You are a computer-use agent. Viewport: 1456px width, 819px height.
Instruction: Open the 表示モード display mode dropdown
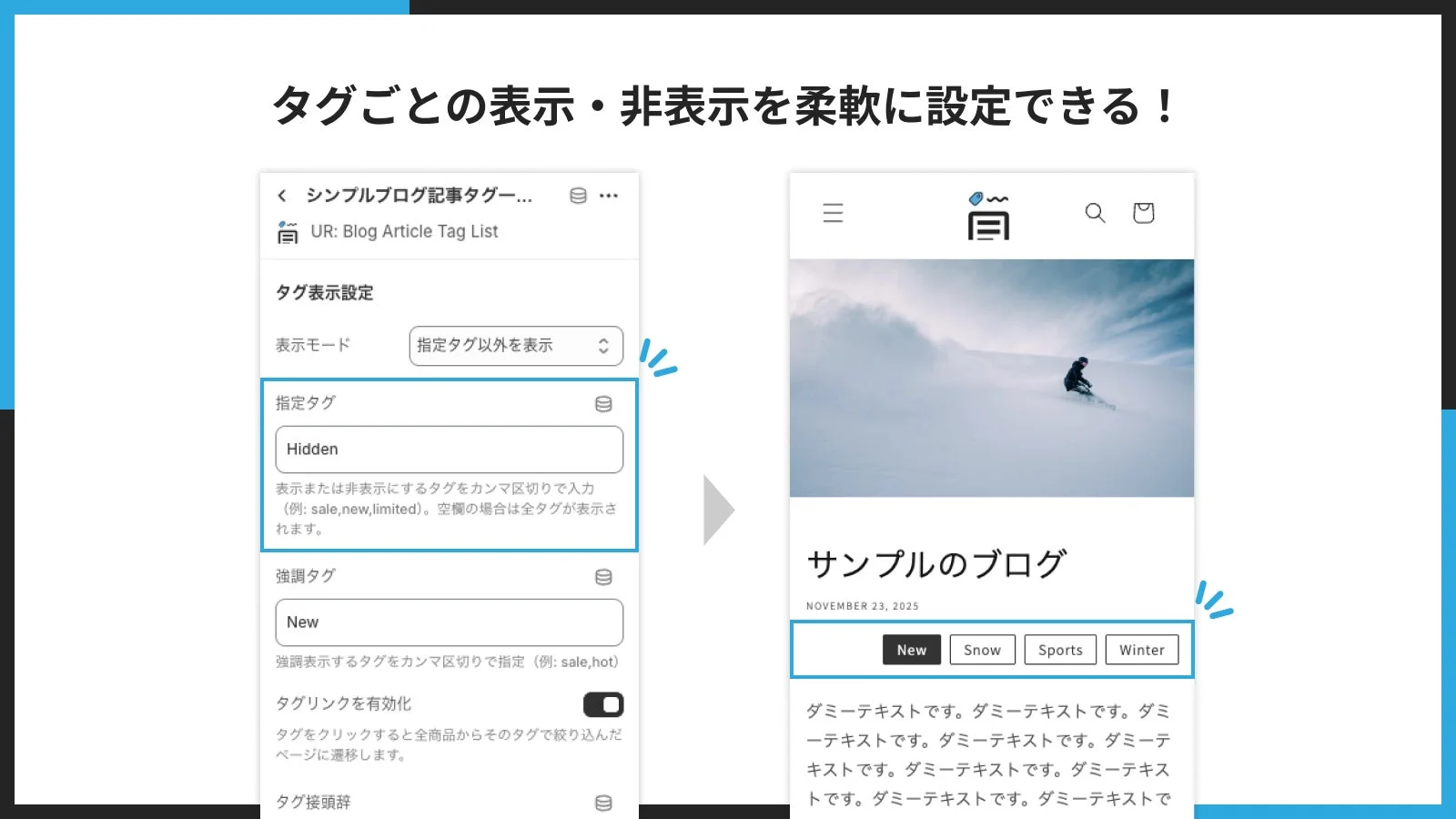[x=515, y=346]
